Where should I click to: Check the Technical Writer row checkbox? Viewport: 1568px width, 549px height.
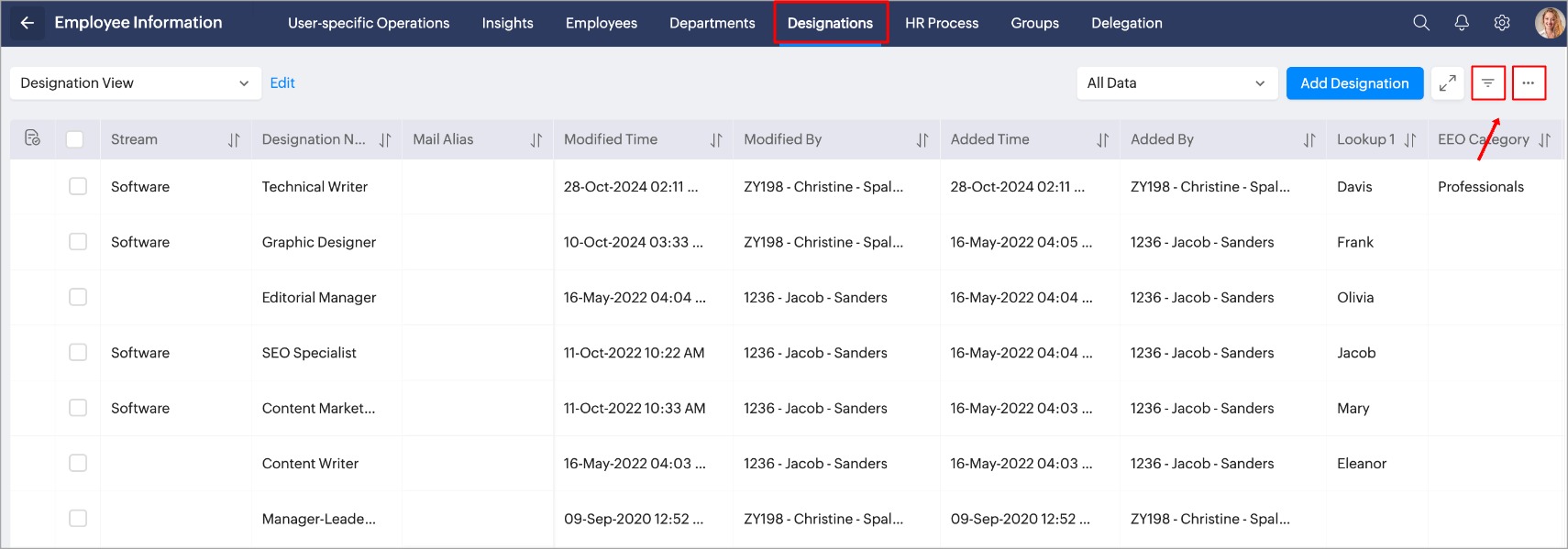[x=78, y=186]
